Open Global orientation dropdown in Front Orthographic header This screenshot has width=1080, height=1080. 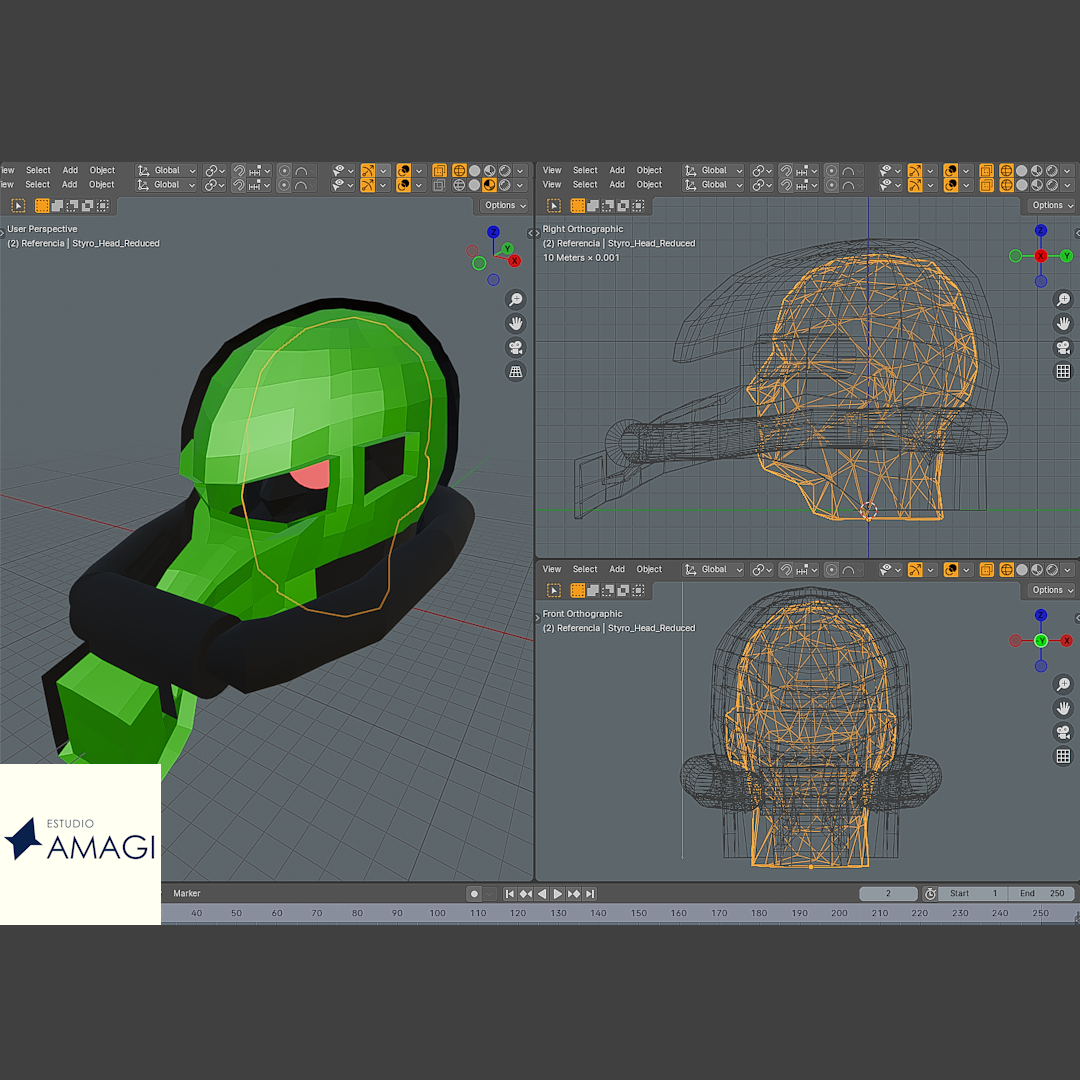click(x=714, y=570)
